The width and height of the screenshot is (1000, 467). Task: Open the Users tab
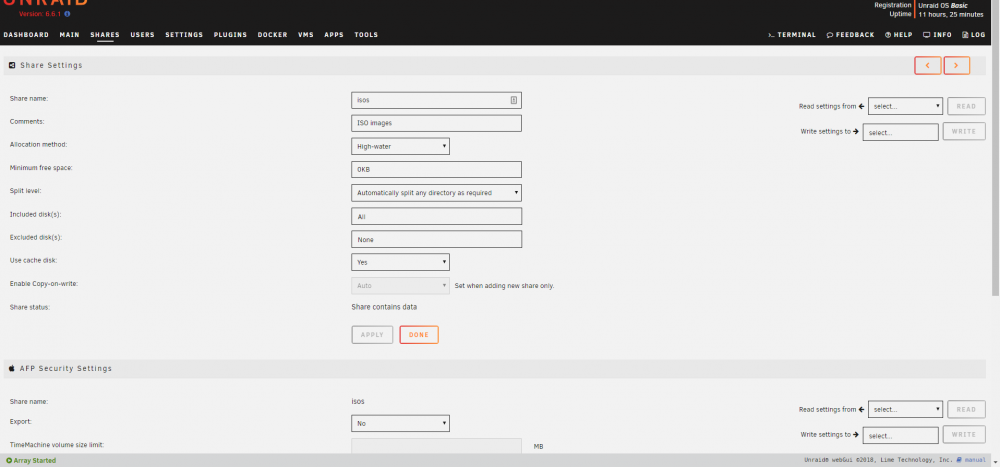pos(142,35)
